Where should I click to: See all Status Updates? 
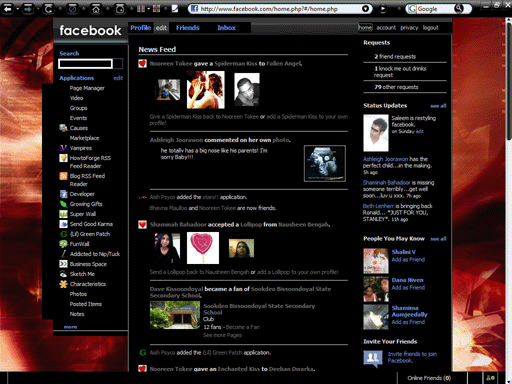(x=438, y=106)
